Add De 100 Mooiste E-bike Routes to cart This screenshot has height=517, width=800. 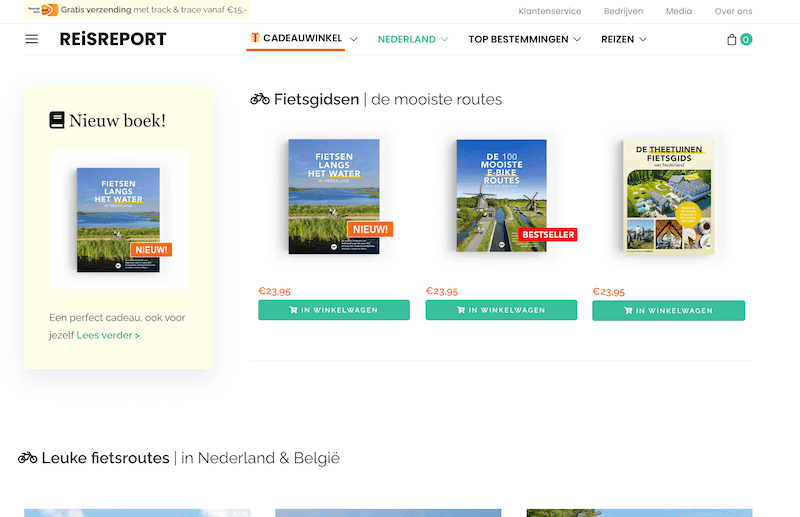(501, 310)
